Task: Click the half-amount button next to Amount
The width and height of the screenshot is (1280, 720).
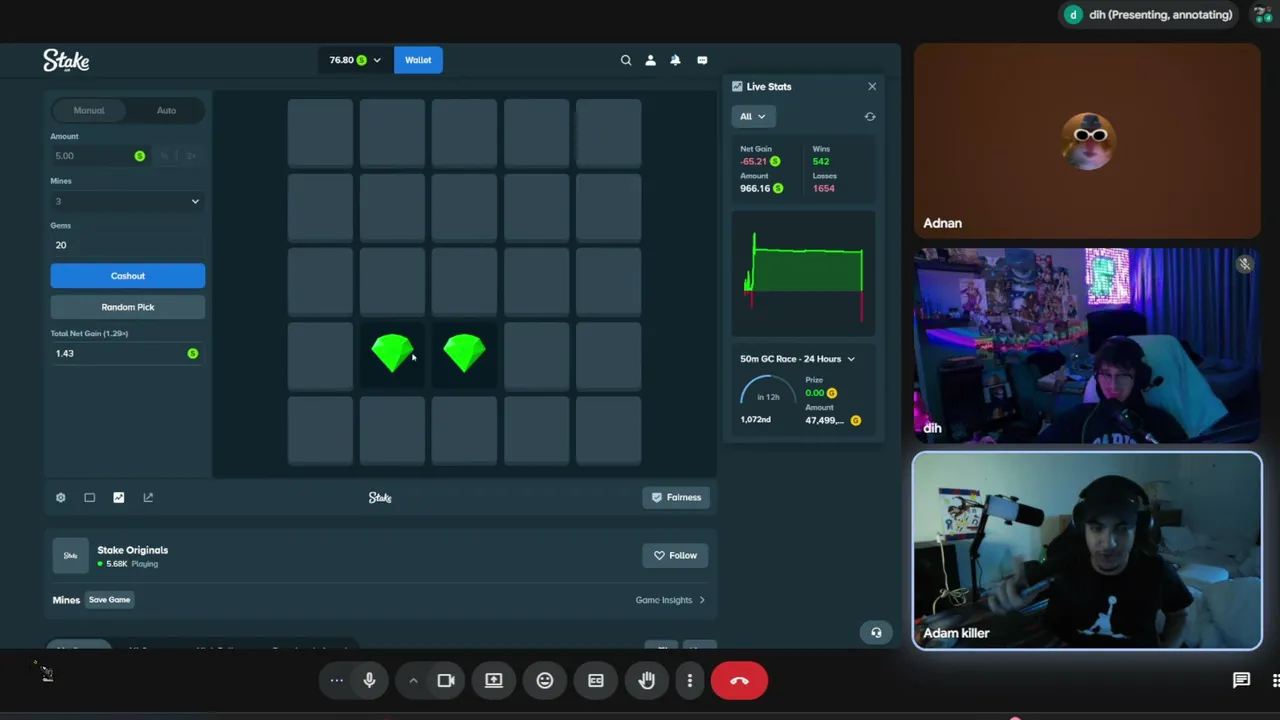Action: 165,156
